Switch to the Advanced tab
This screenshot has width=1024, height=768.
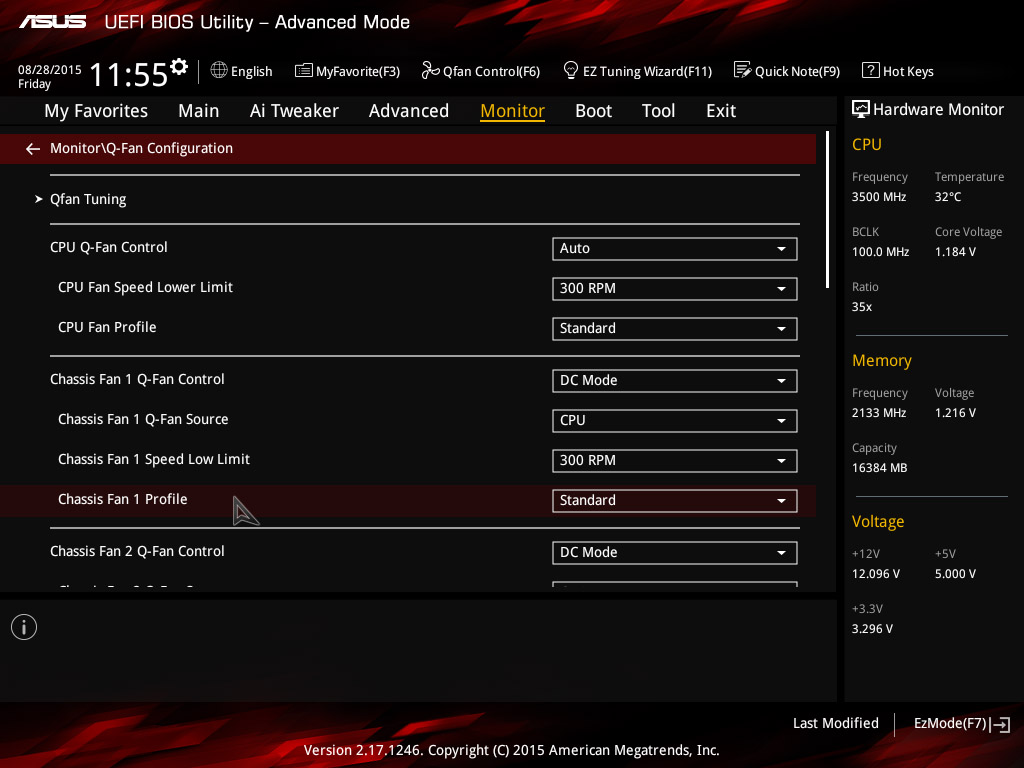point(409,111)
